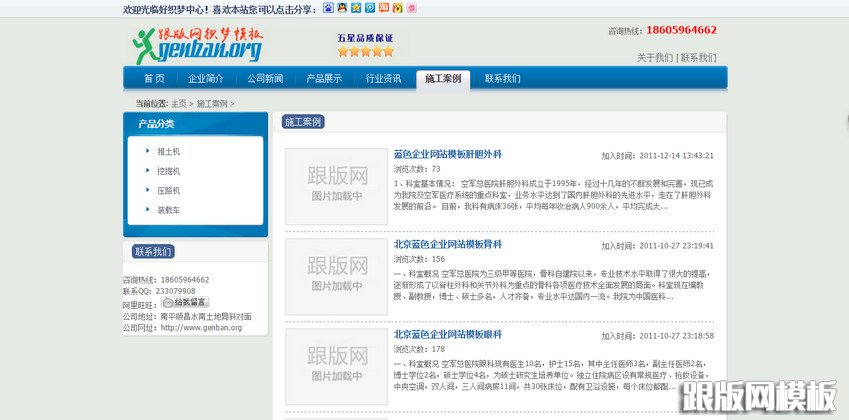Open article 北京蓝色企业网站模板眼科
Image resolution: width=849 pixels, height=420 pixels.
click(x=448, y=334)
